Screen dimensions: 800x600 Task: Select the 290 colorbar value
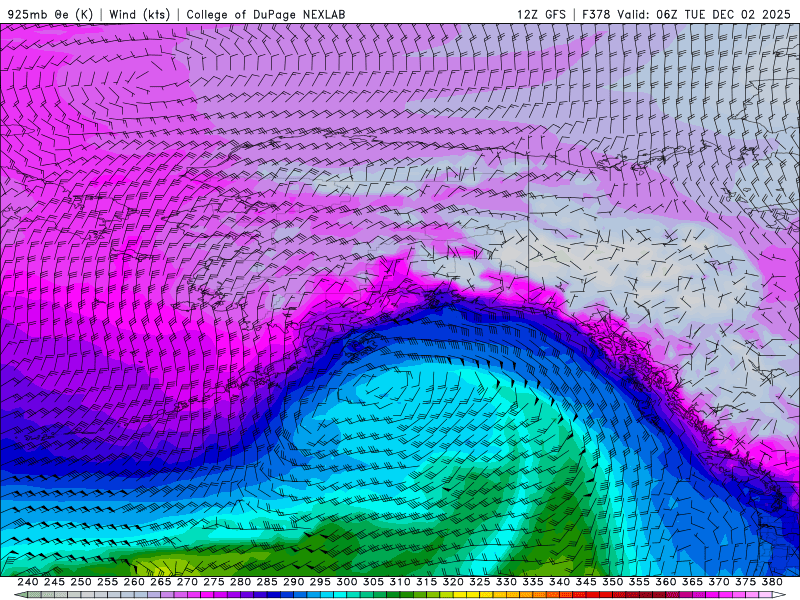[293, 582]
